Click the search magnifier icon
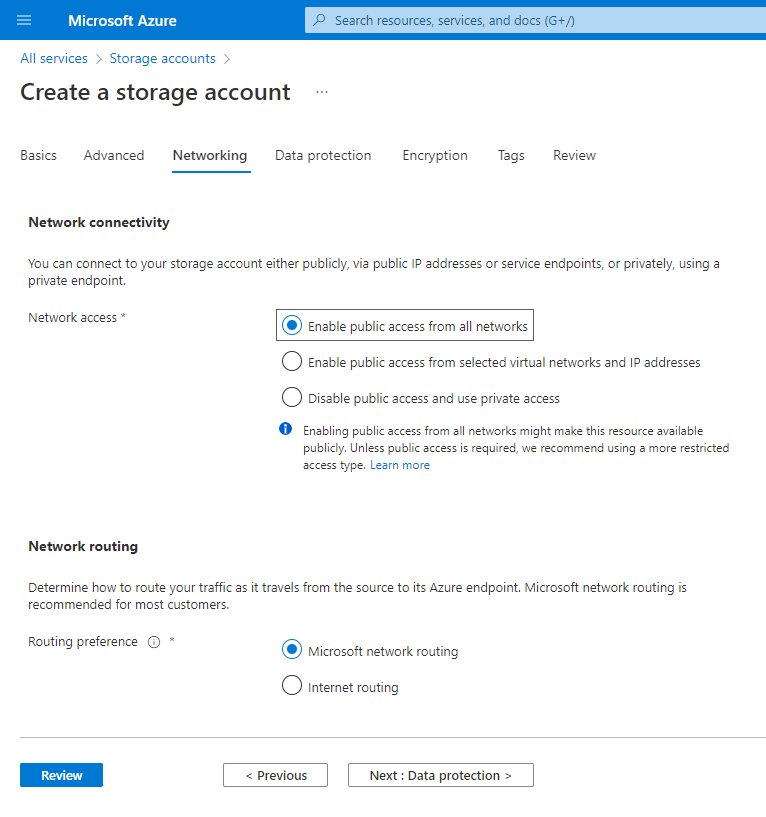This screenshot has width=766, height=817. pyautogui.click(x=319, y=20)
